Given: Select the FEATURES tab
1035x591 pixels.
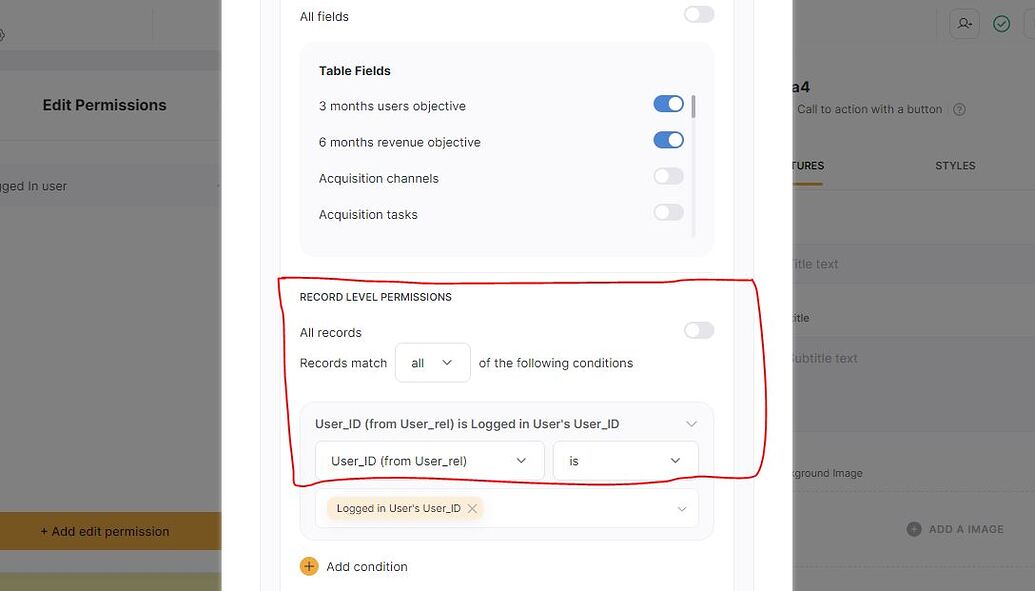Looking at the screenshot, I should [810, 166].
